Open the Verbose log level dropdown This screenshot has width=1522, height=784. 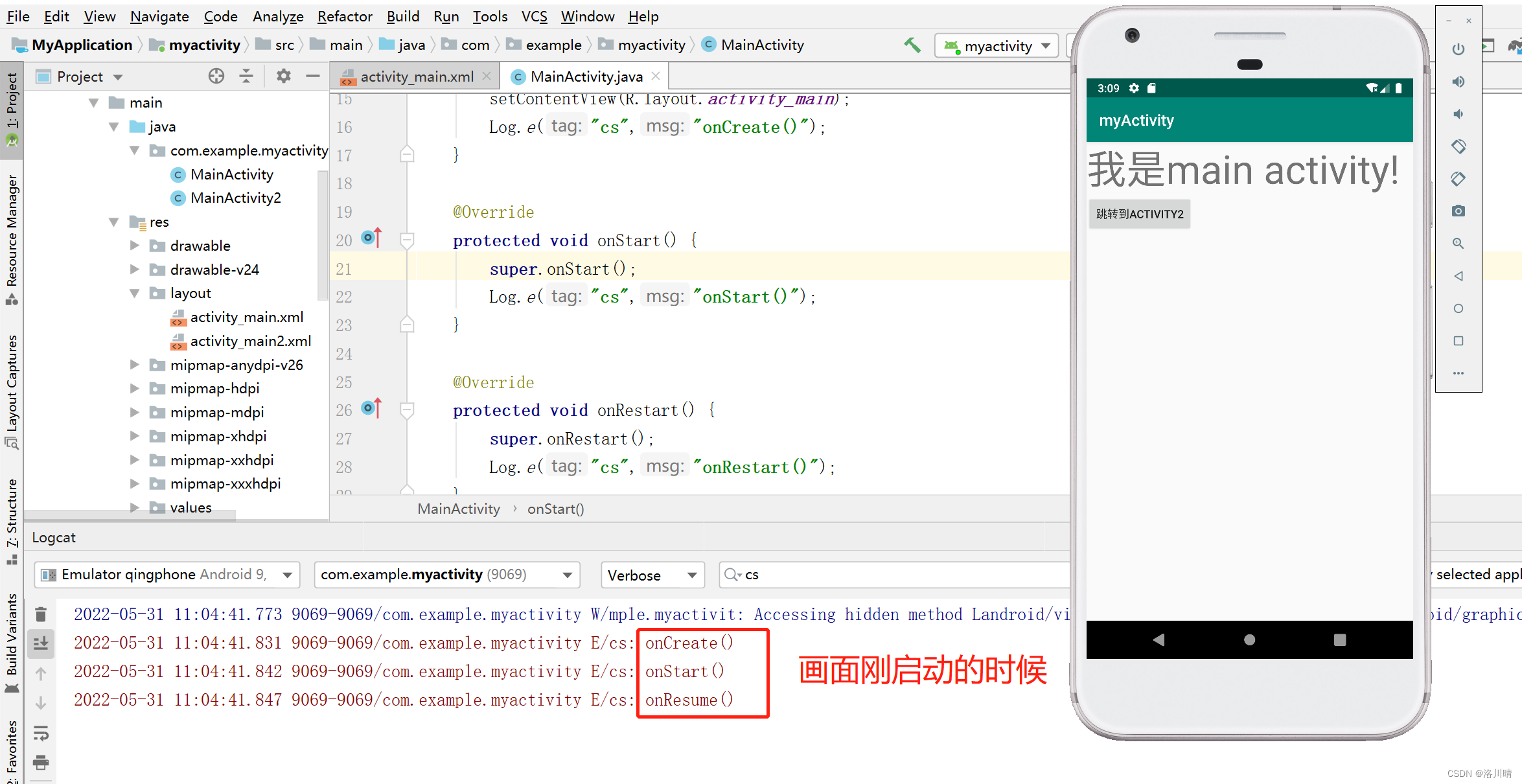(x=651, y=575)
